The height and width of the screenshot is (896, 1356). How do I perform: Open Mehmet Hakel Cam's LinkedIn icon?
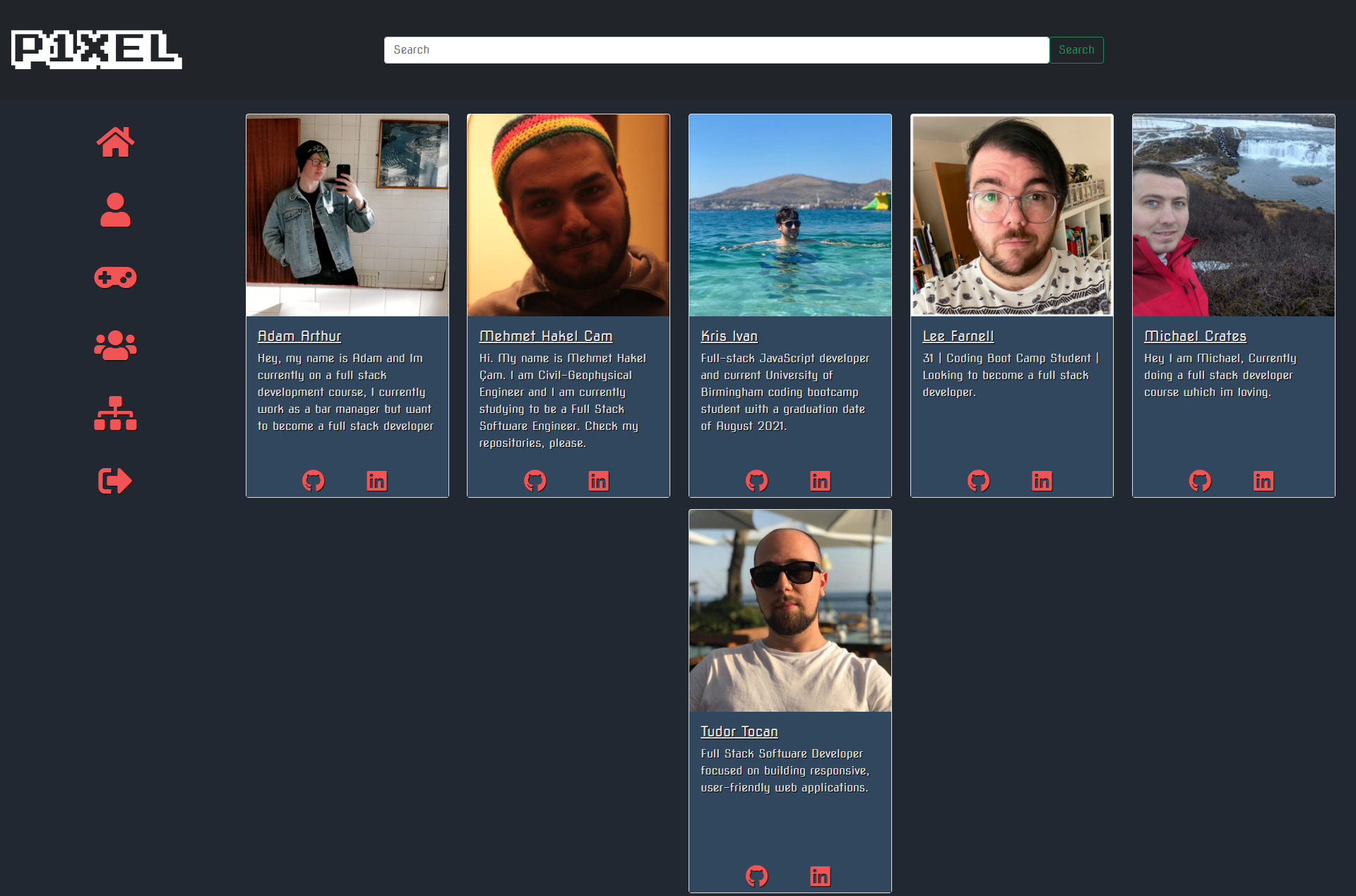(598, 481)
